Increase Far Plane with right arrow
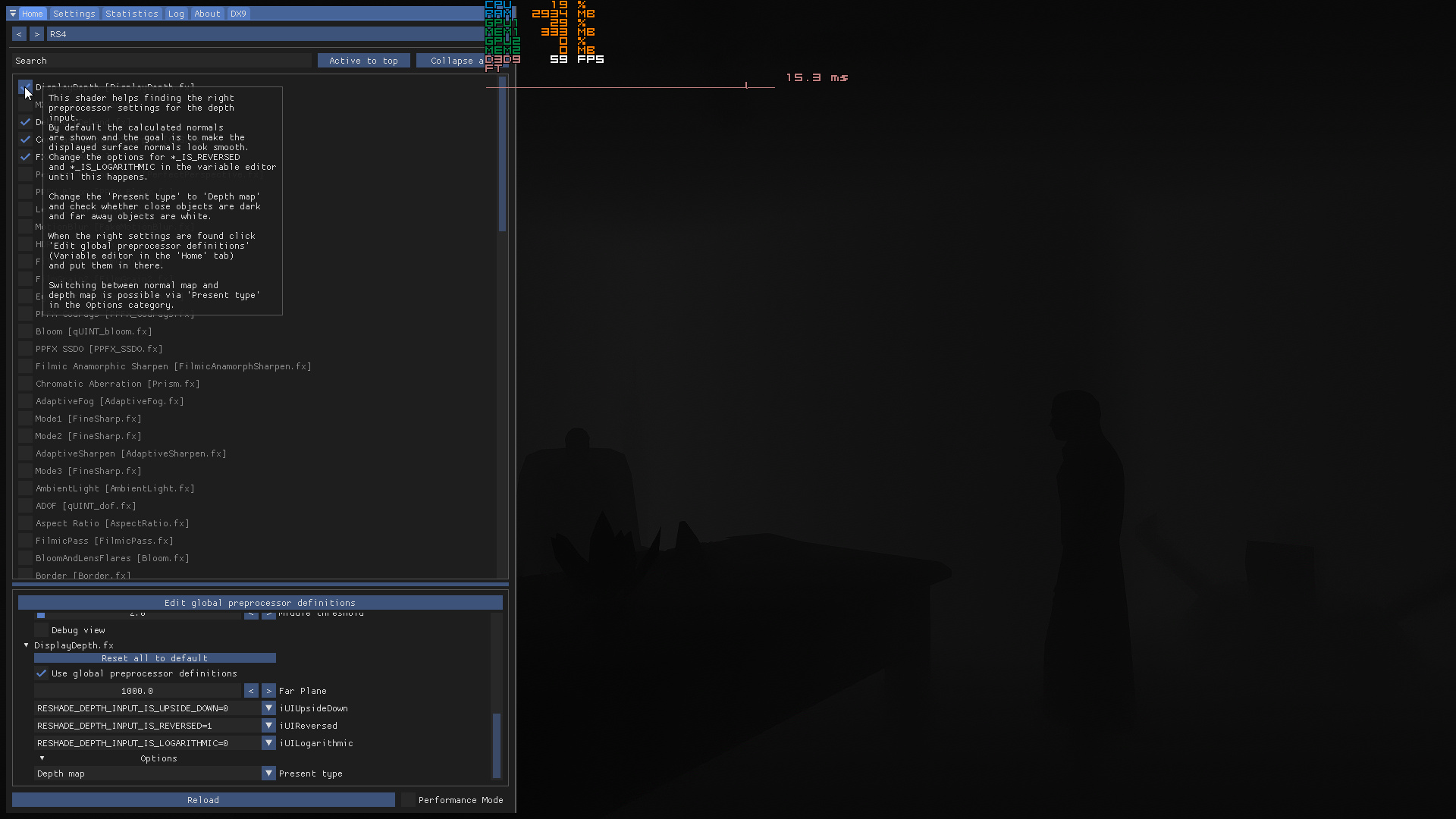This screenshot has height=819, width=1456. click(x=268, y=691)
